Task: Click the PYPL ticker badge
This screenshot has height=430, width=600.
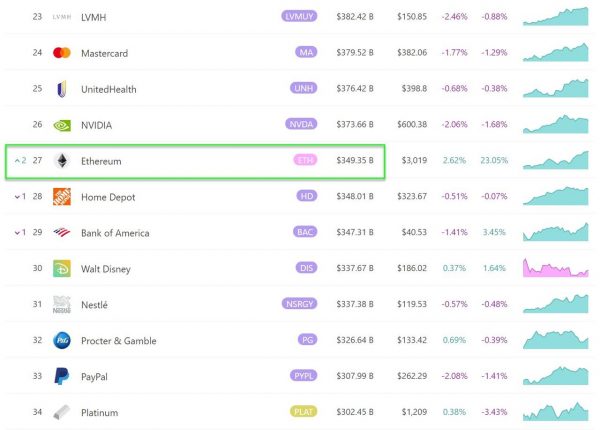Action: [303, 376]
